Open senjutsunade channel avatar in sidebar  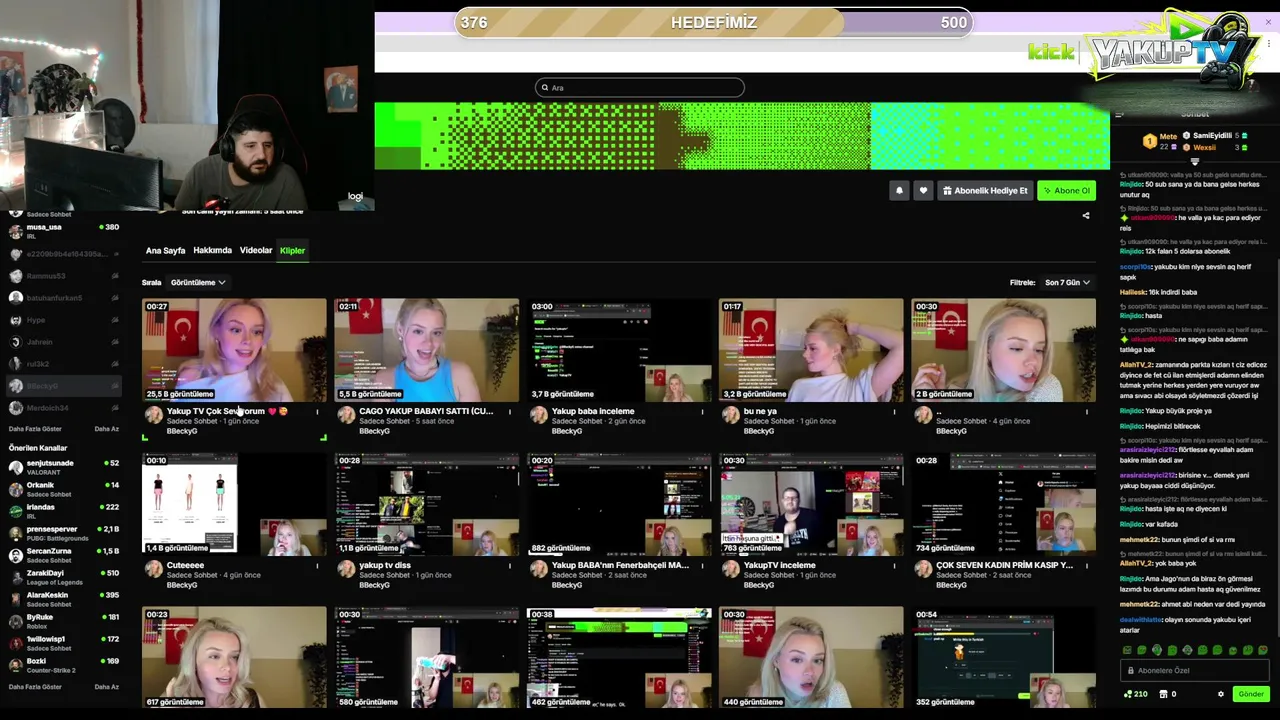[16, 467]
